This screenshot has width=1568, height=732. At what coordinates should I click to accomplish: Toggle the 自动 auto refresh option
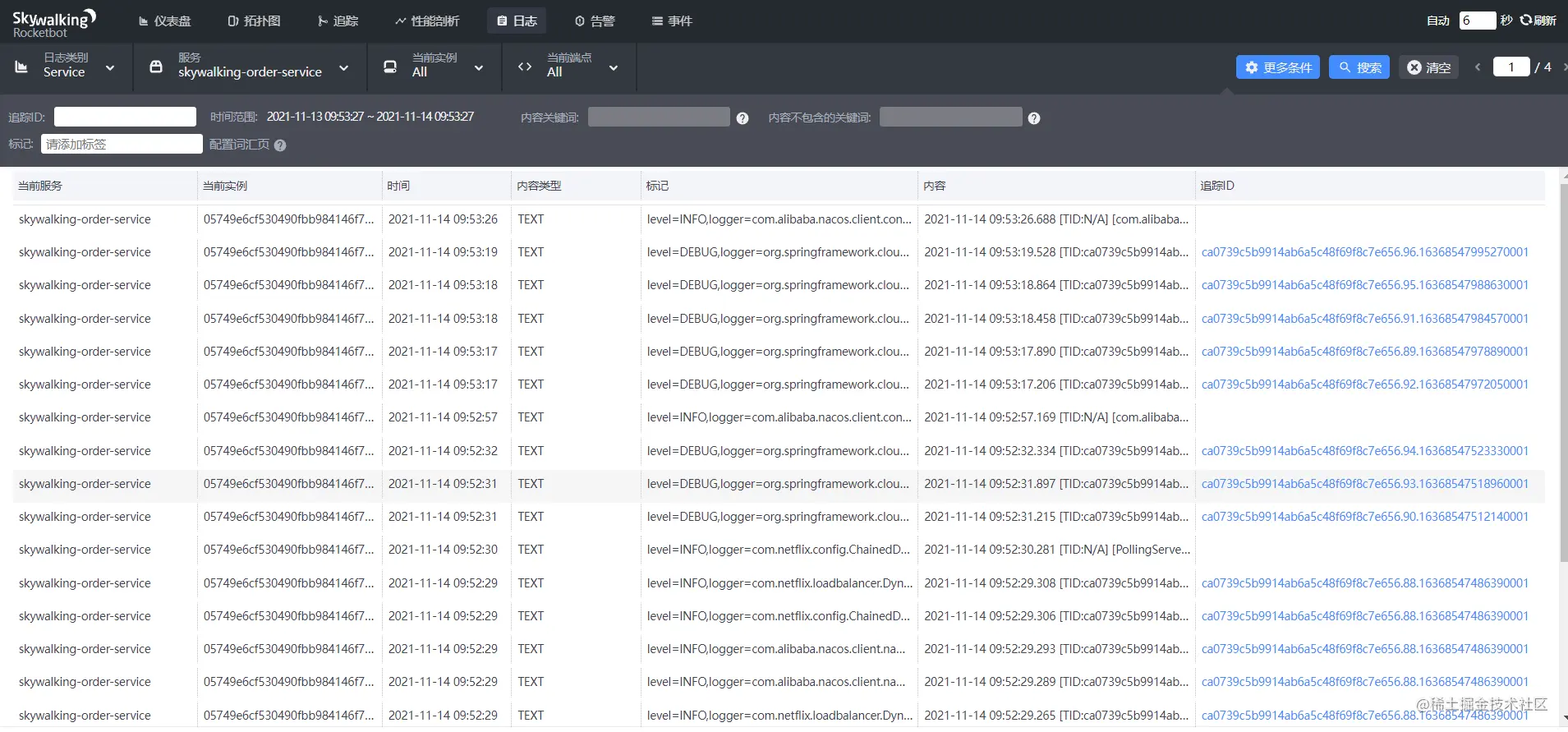[1438, 21]
